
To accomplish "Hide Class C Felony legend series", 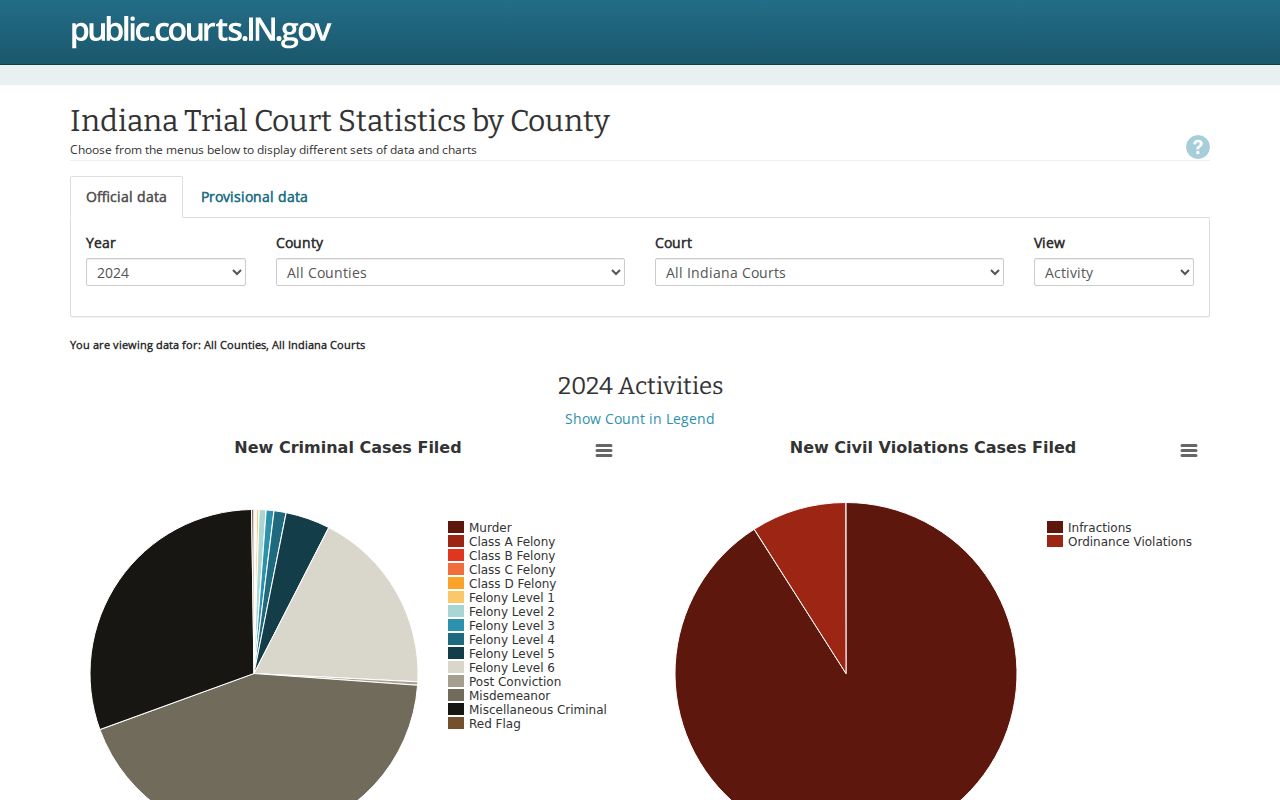I will point(502,569).
